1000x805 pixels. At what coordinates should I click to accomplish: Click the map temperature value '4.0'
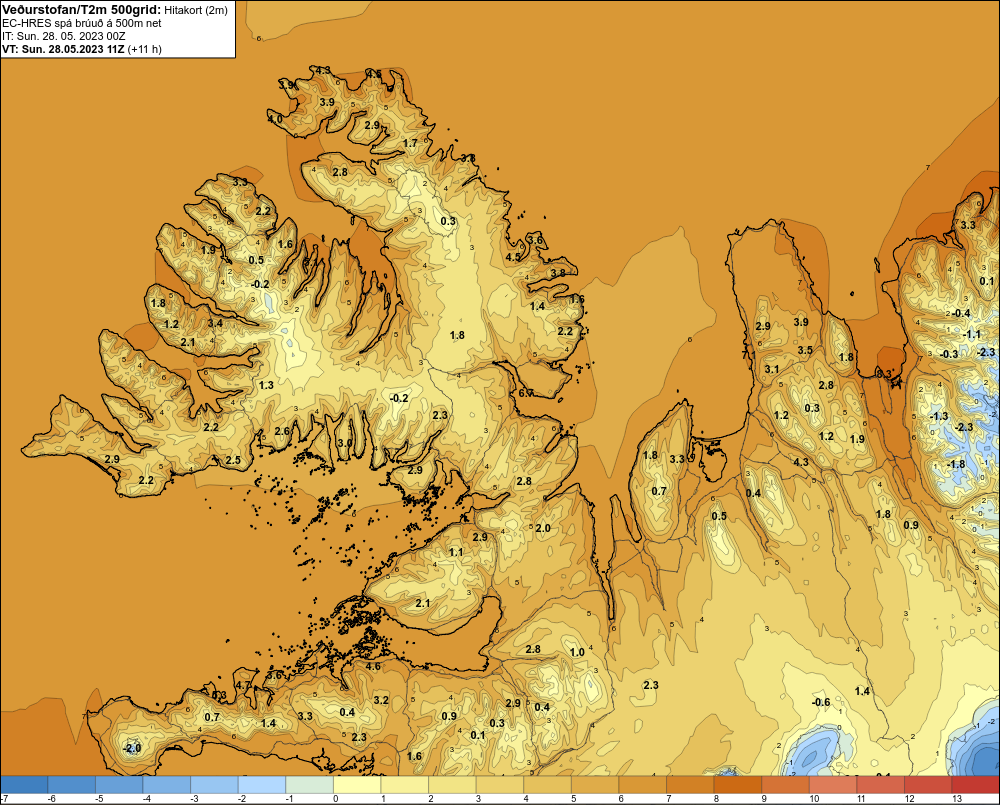click(x=275, y=119)
